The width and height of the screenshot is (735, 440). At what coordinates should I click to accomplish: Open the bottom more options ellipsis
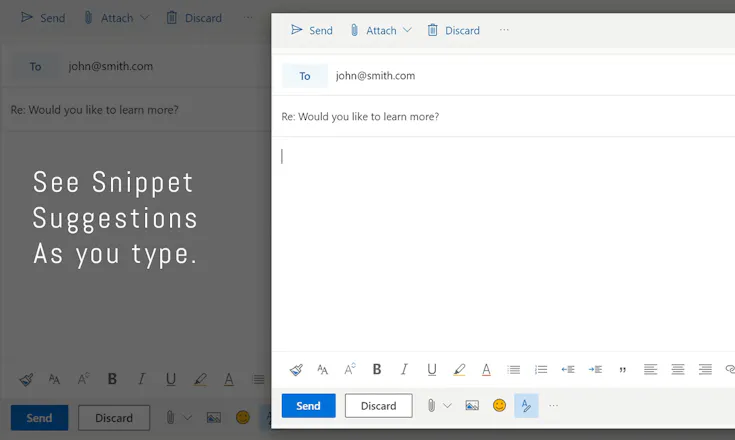pyautogui.click(x=554, y=406)
